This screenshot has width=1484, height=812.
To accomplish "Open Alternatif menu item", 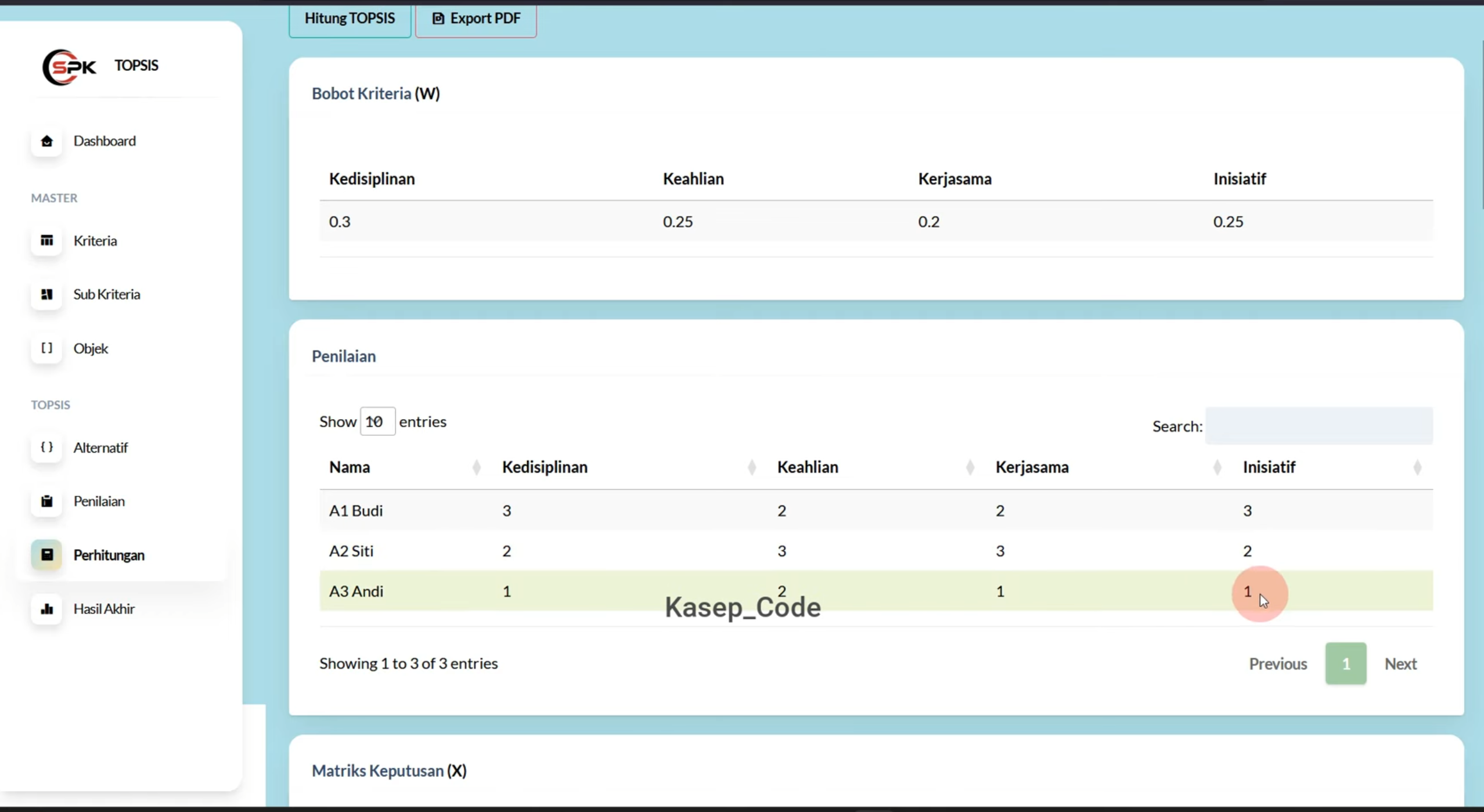I will coord(122,447).
